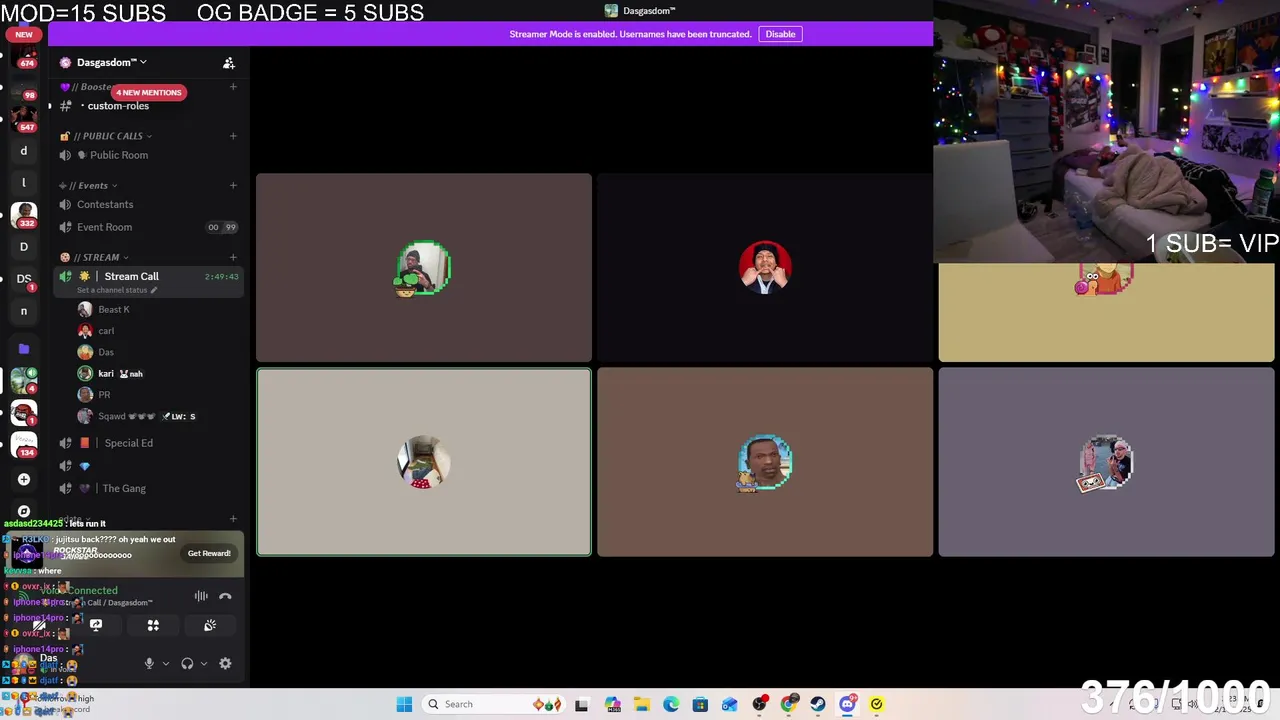This screenshot has width=1280, height=720.
Task: Open the Windows Start menu
Action: pos(404,704)
